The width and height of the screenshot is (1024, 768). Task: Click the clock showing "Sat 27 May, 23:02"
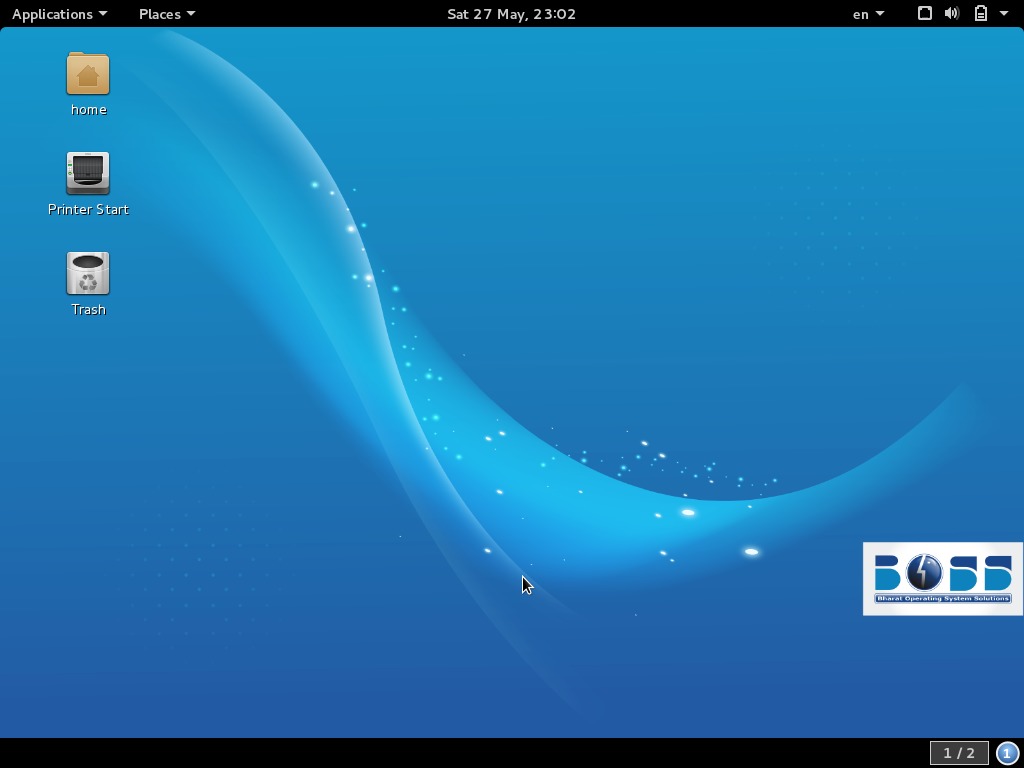[x=511, y=13]
